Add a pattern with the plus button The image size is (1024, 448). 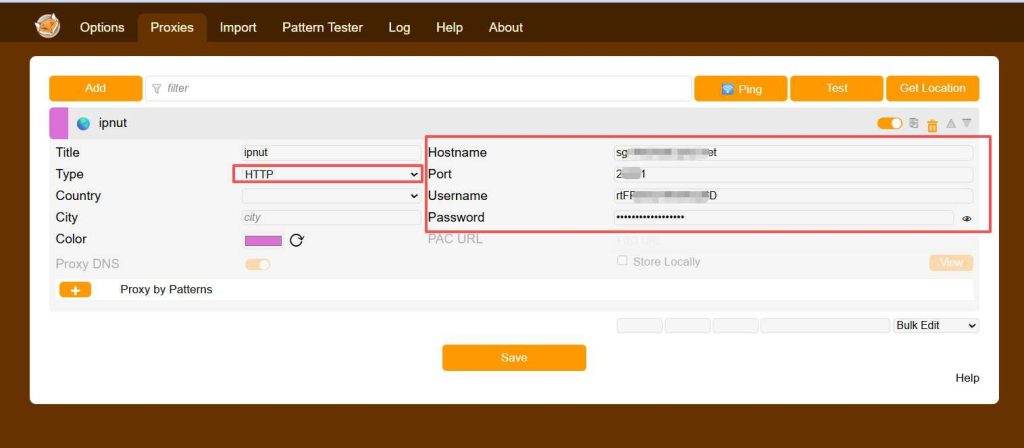(75, 290)
